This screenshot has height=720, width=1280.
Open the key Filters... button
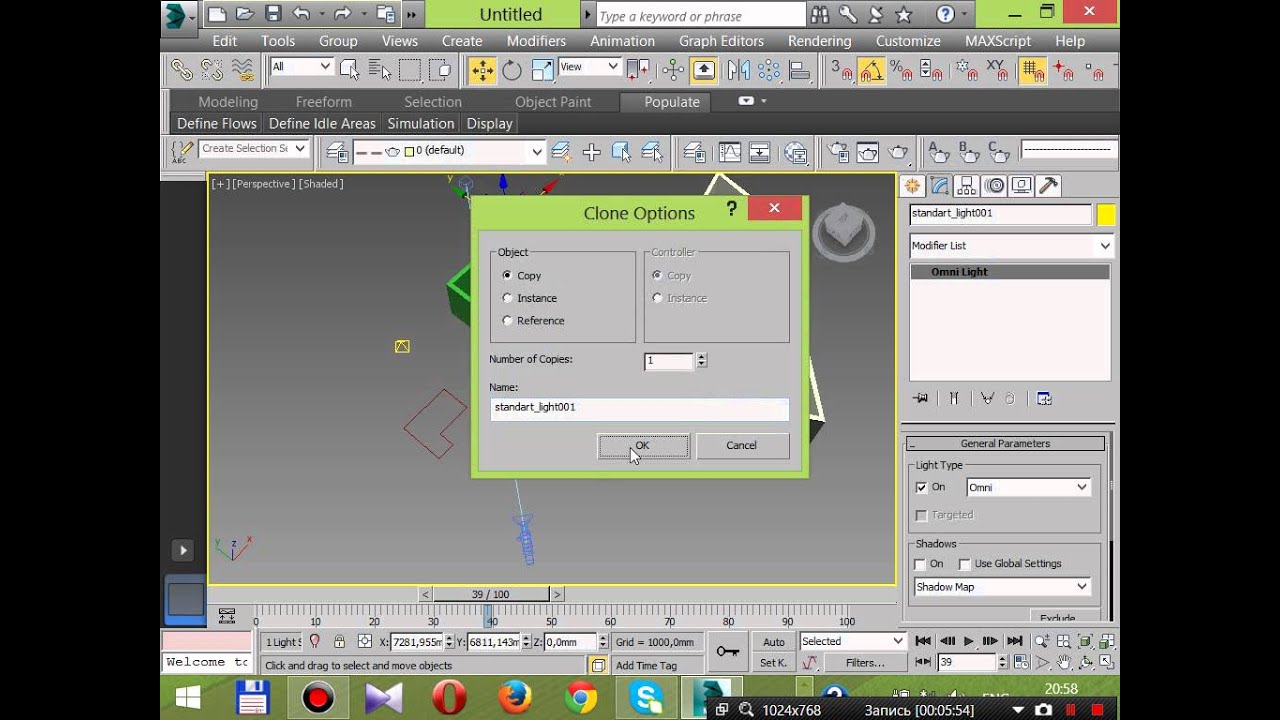[865, 662]
